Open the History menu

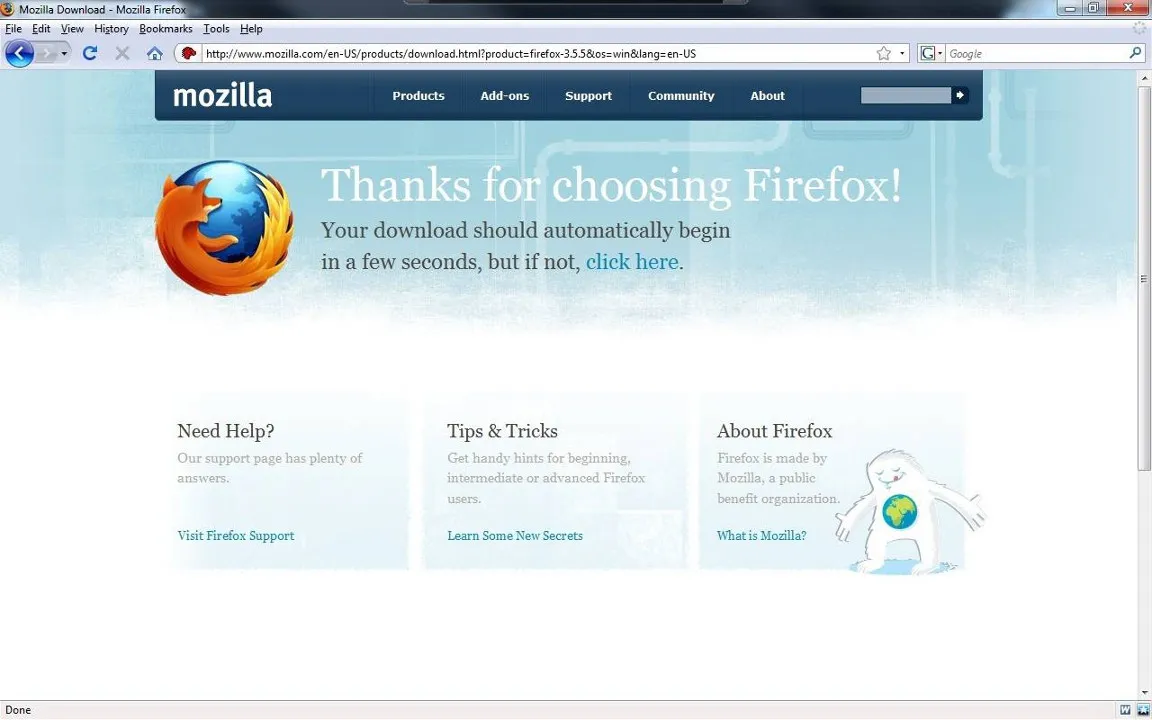tap(111, 29)
